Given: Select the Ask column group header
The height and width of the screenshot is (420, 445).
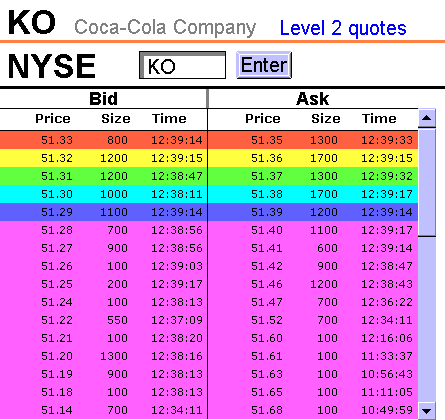Looking at the screenshot, I should click(313, 99).
